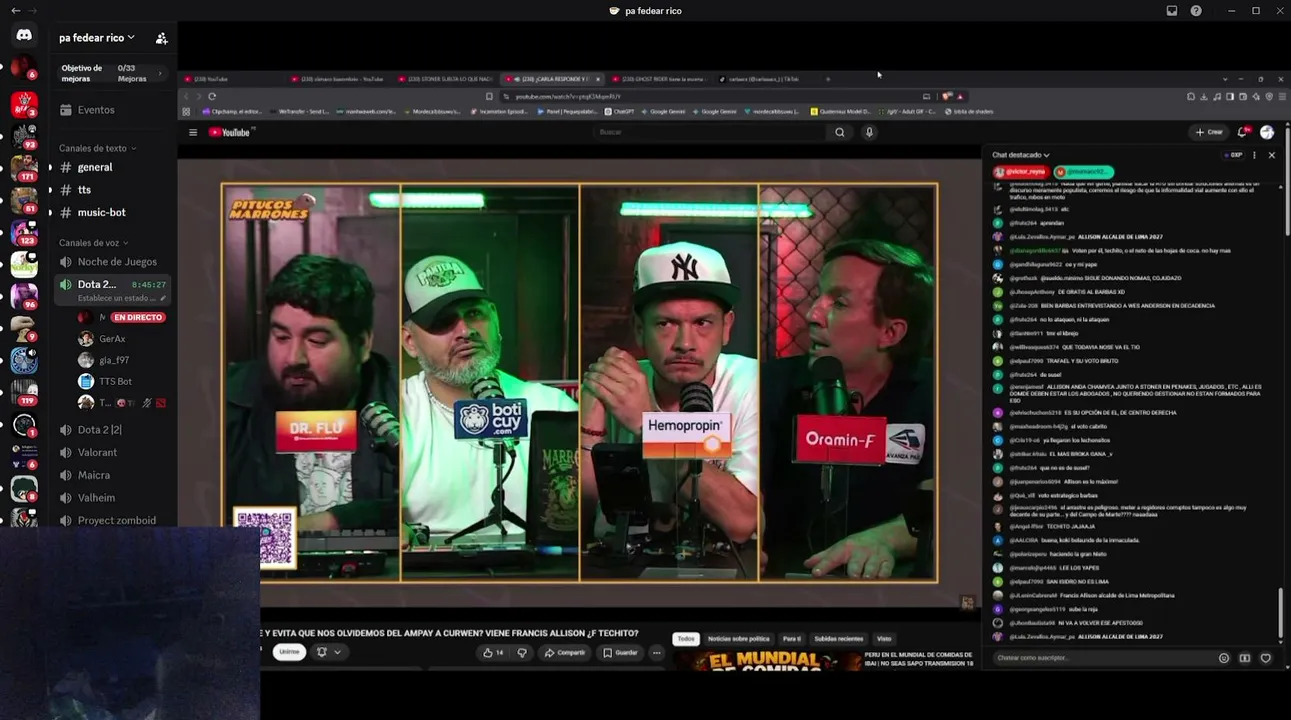
Task: Select the Subidas recientes chip
Action: tap(839, 639)
